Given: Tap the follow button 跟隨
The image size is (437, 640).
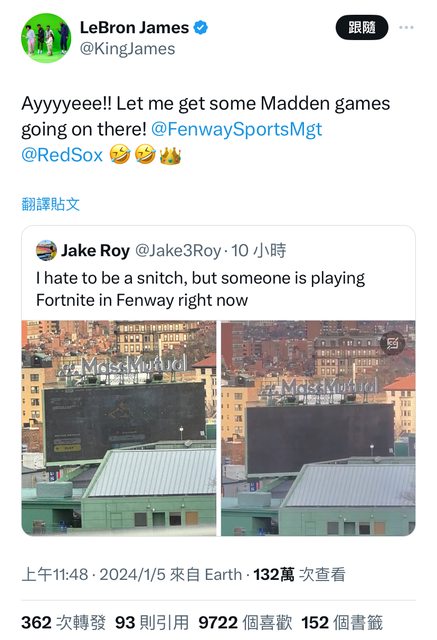Looking at the screenshot, I should tap(362, 27).
